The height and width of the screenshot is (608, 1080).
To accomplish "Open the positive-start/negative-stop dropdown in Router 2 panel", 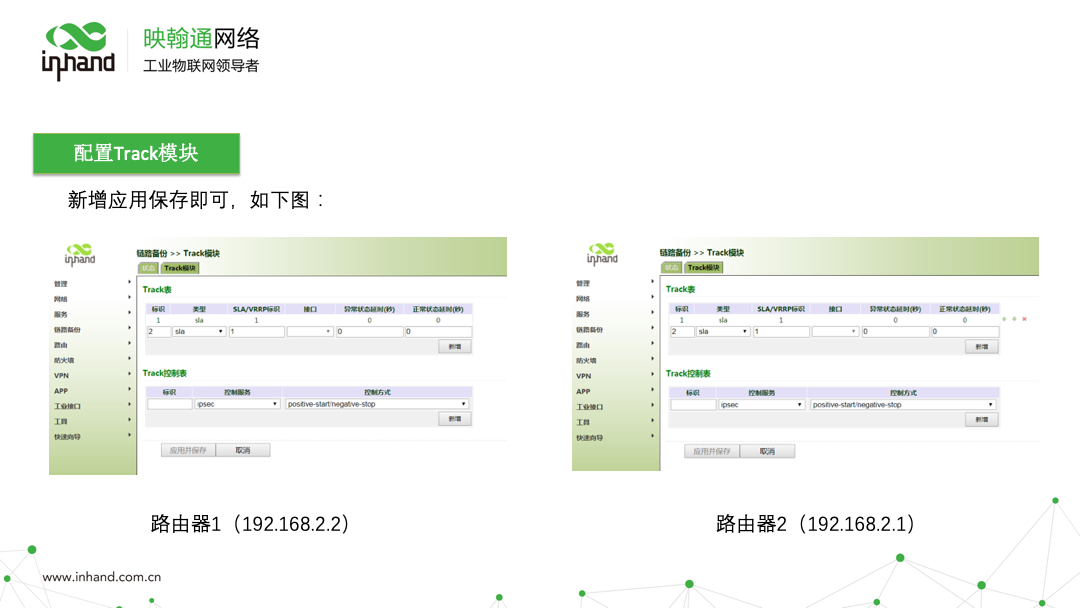I will 903,405.
